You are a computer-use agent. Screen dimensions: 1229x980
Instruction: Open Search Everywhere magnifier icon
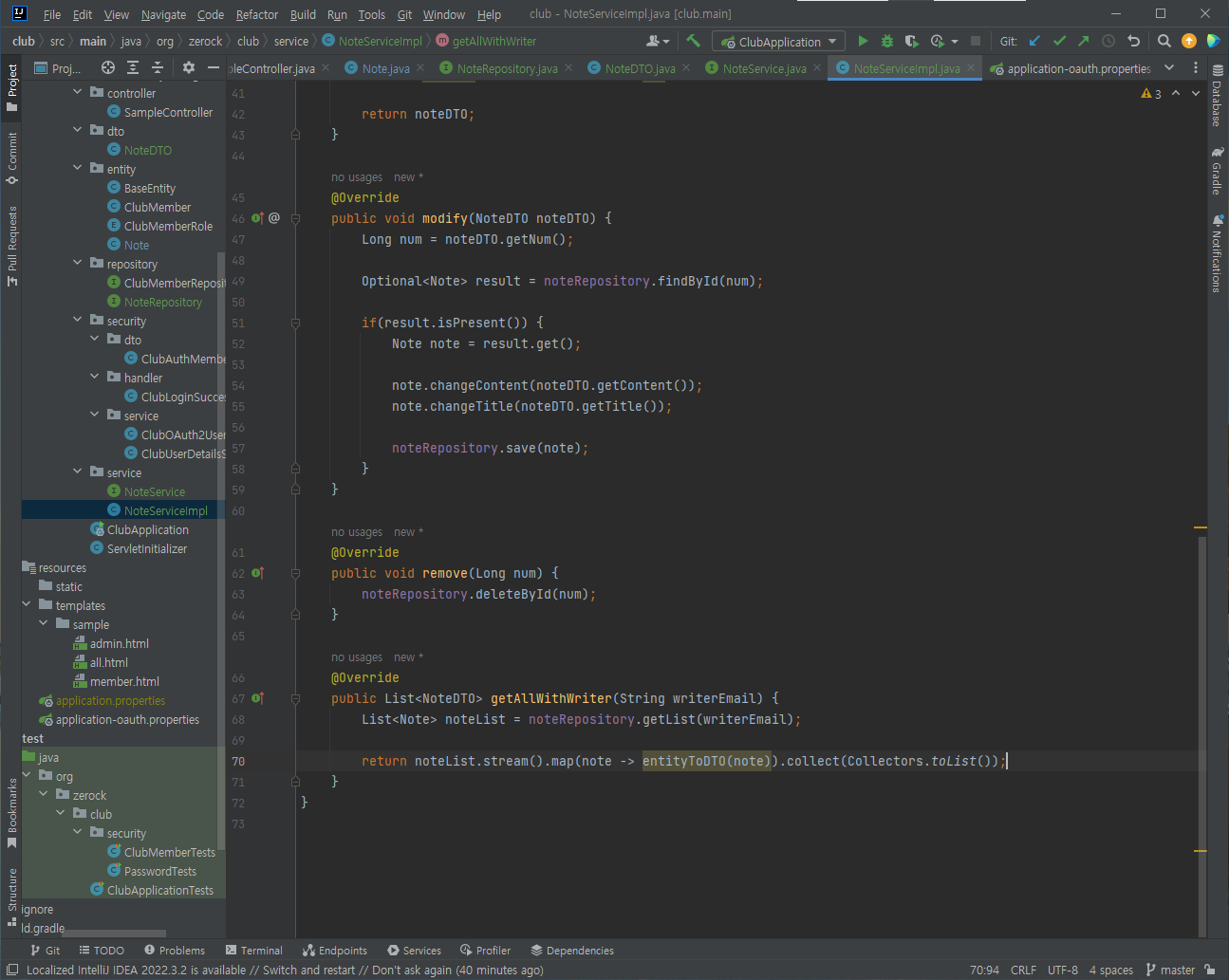coord(1164,41)
